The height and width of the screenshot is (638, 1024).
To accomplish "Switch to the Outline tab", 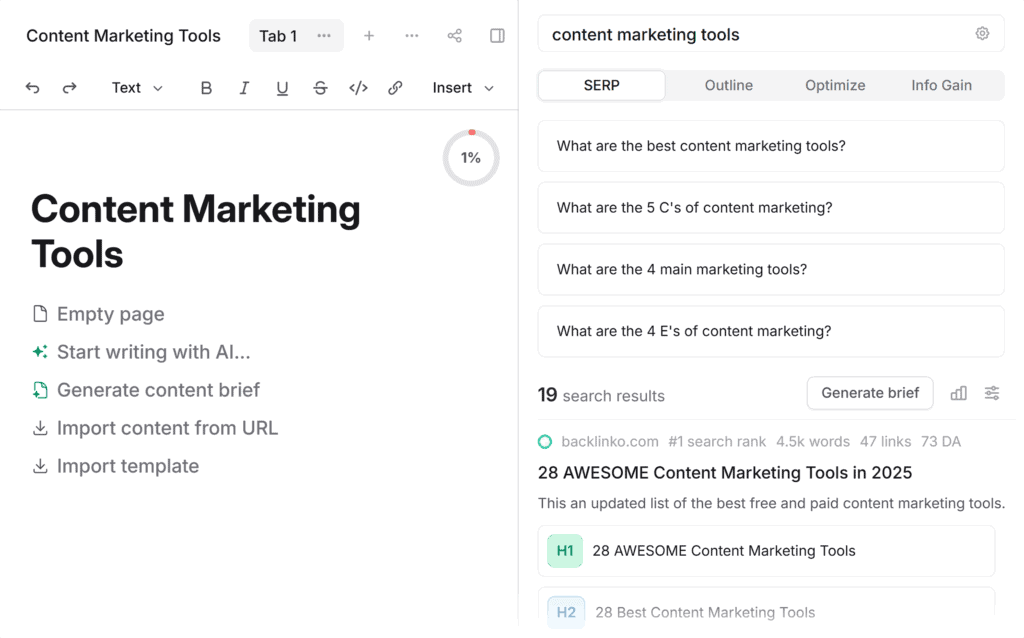I will 728,85.
